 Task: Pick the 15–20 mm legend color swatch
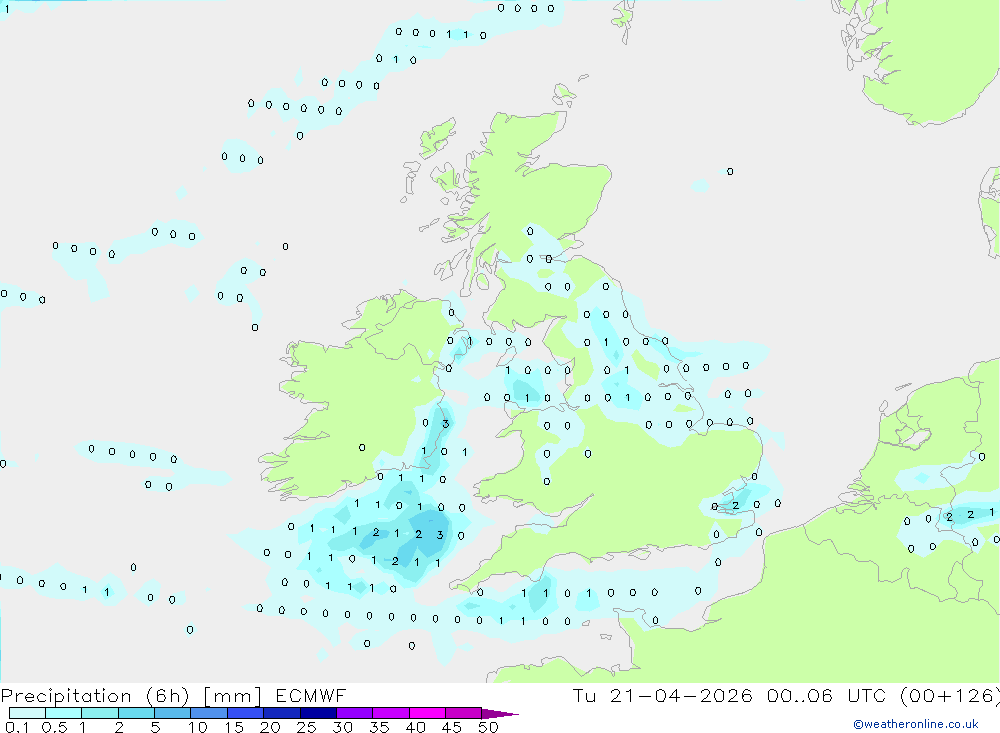tap(246, 713)
